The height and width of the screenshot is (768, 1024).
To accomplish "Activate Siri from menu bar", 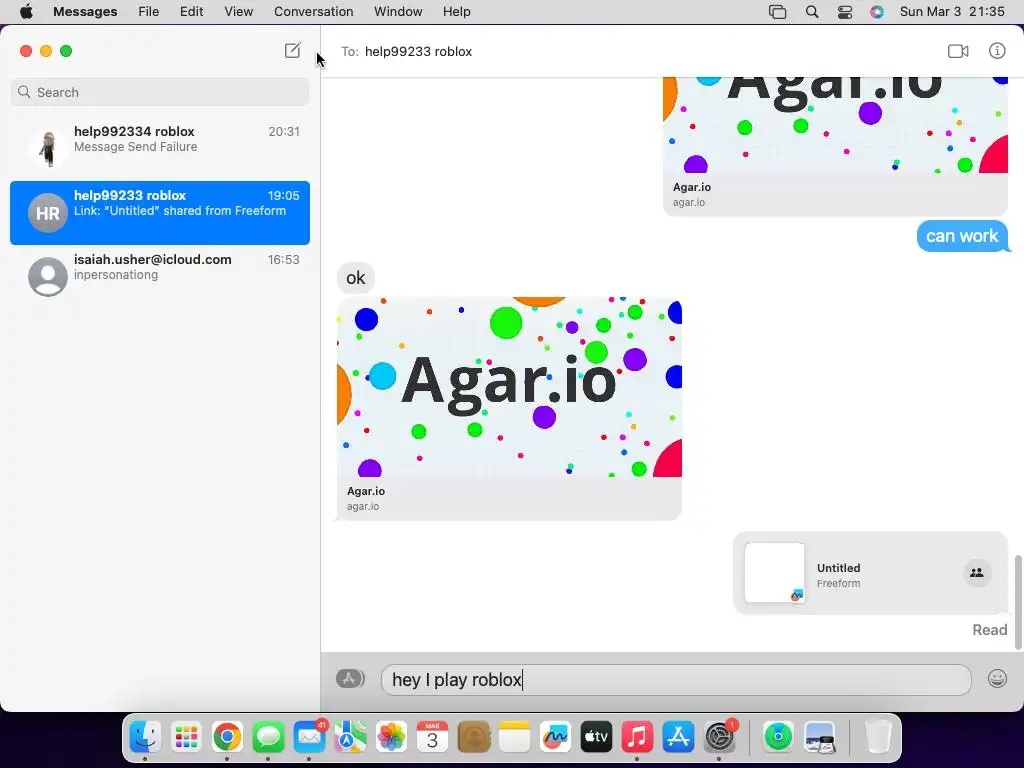I will point(876,12).
